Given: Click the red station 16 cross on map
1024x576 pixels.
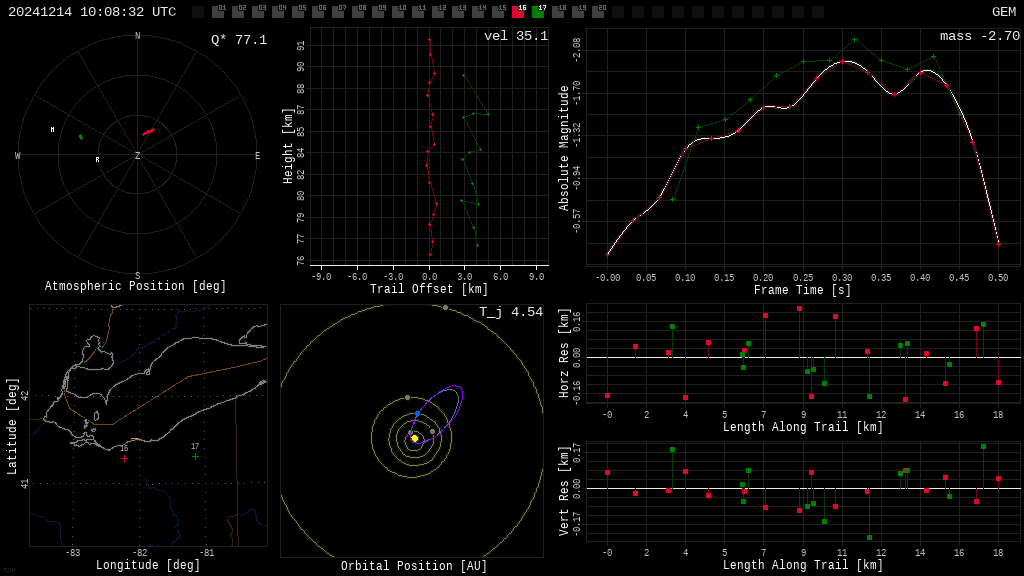Looking at the screenshot, I should [x=124, y=458].
